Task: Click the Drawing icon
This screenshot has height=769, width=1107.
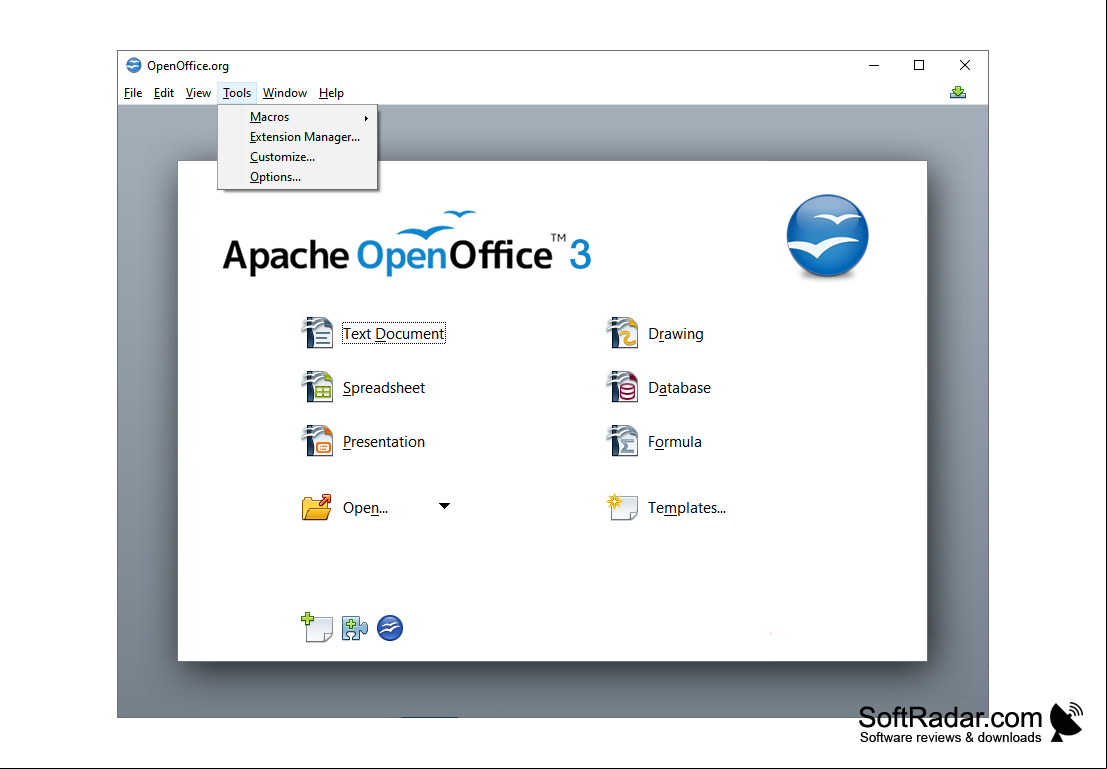Action: point(622,333)
